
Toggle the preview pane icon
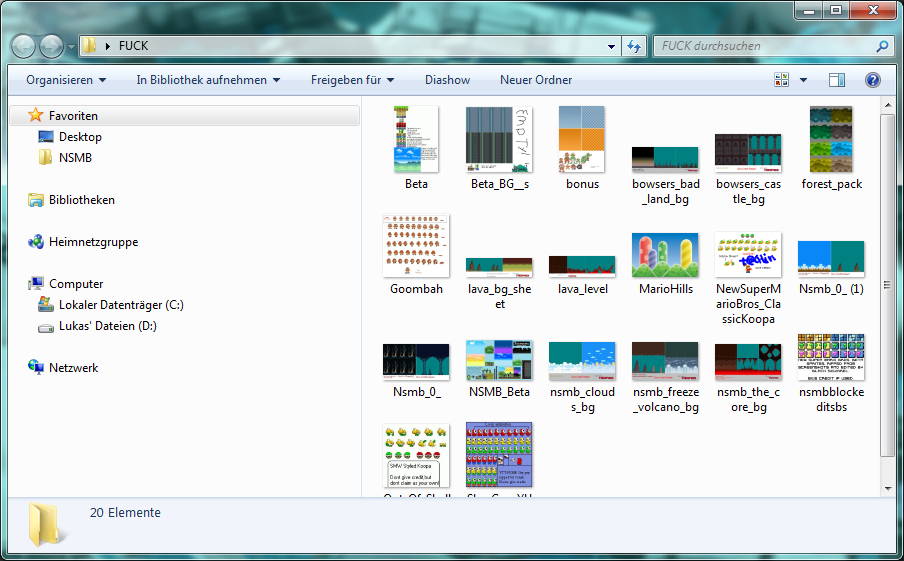tap(837, 80)
